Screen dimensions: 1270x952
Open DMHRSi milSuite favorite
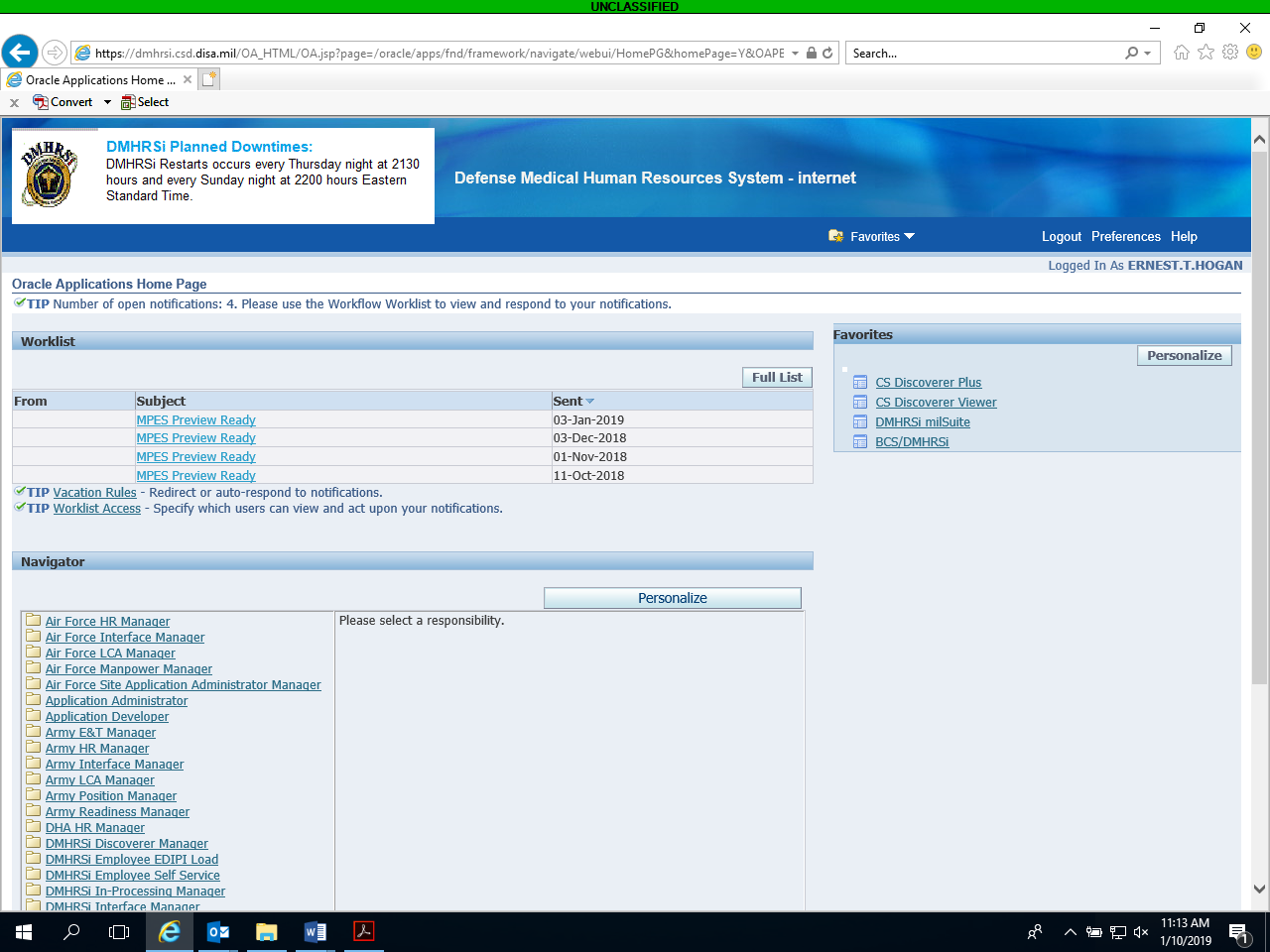(922, 421)
